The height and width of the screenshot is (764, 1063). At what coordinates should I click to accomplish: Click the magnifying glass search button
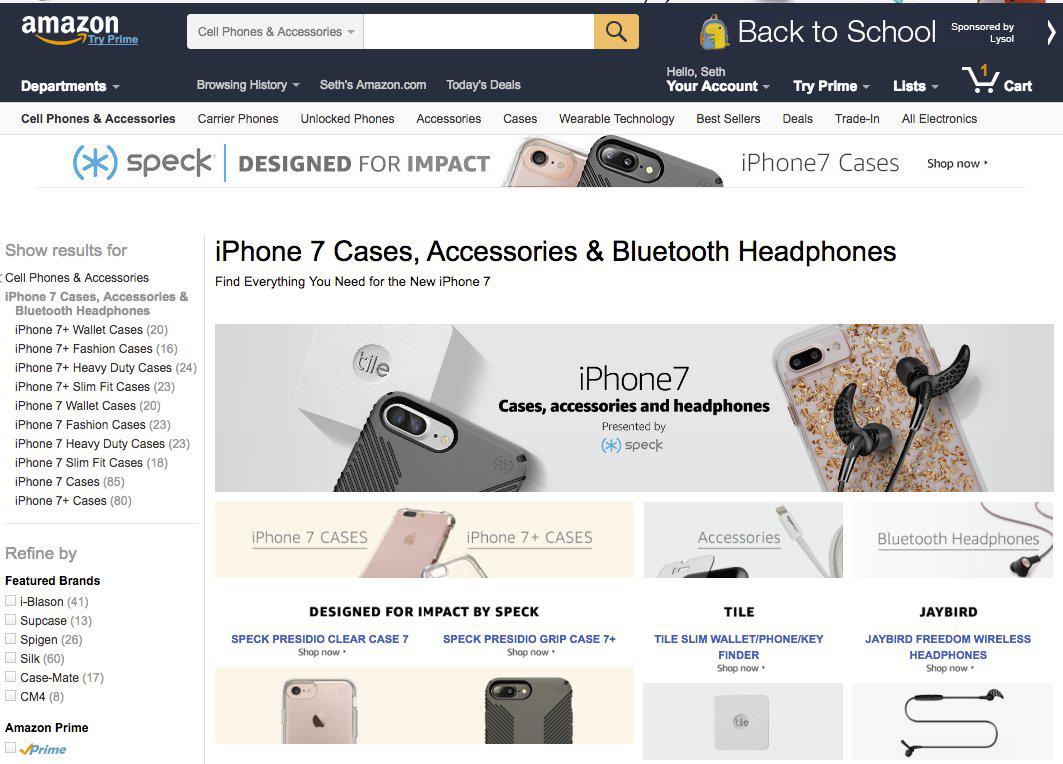[616, 32]
